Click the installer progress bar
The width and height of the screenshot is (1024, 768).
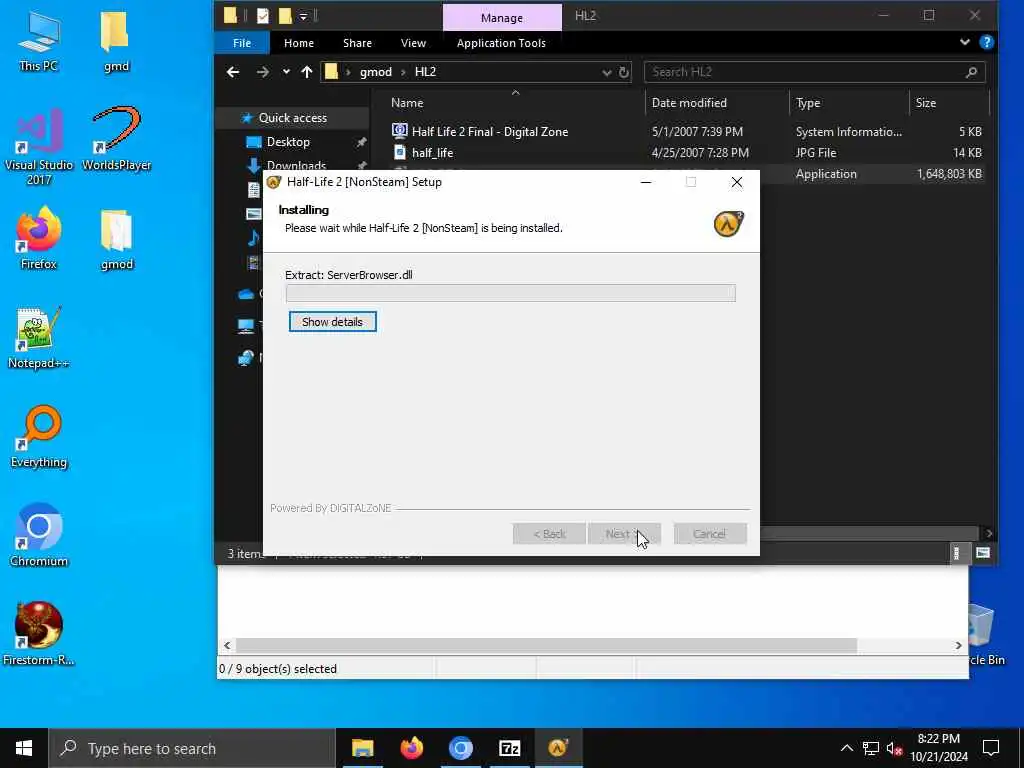point(511,293)
